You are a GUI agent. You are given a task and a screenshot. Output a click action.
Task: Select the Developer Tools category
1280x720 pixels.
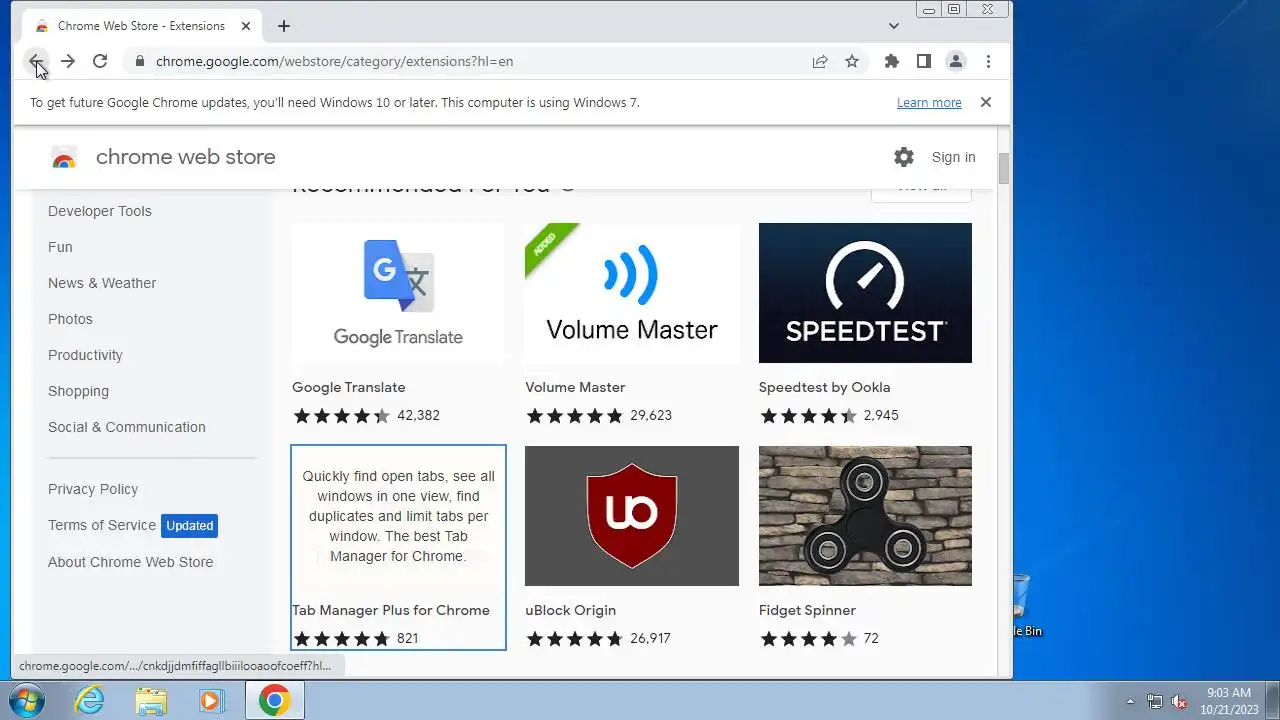coord(100,211)
